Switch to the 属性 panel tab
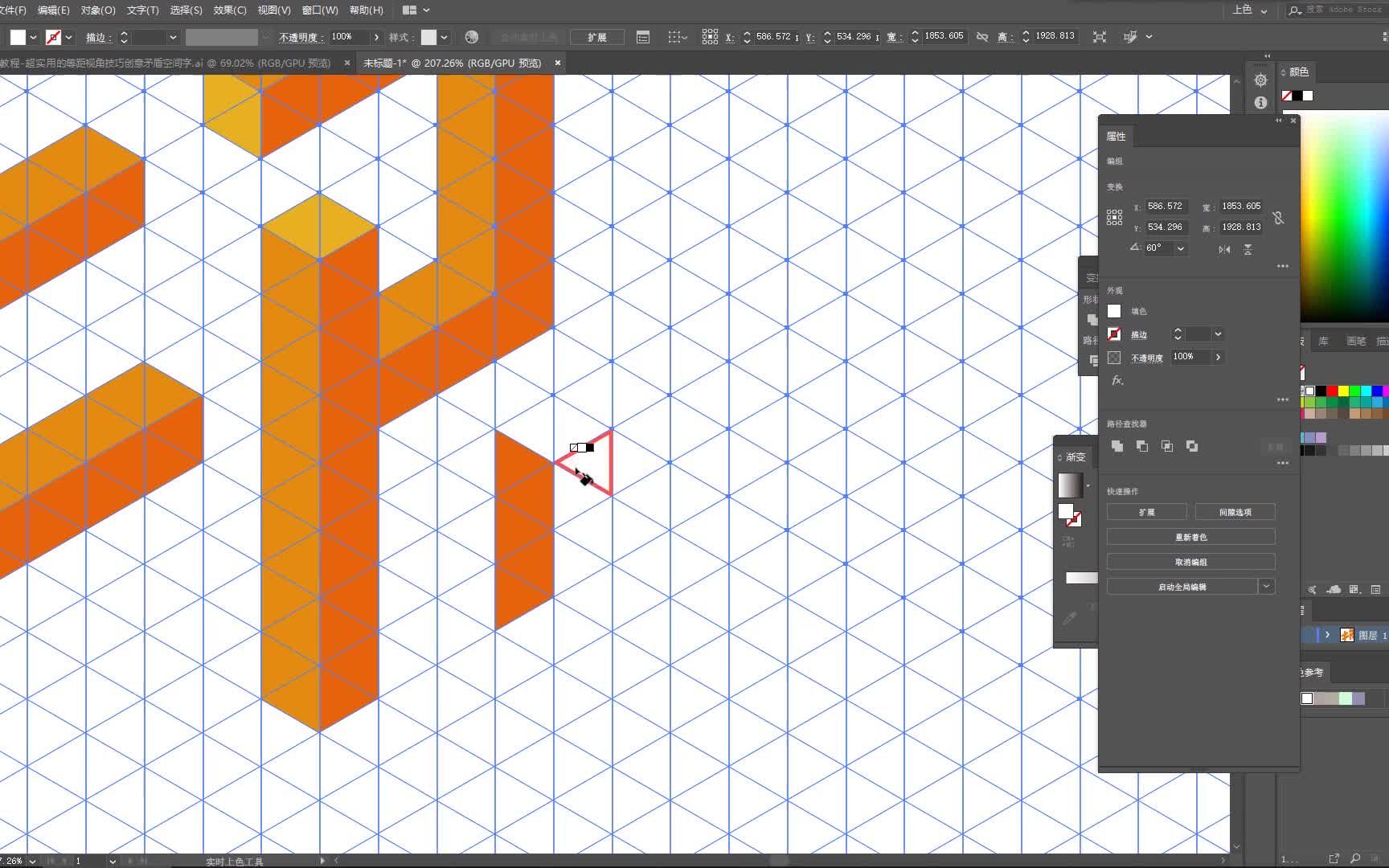1389x868 pixels. click(x=1117, y=137)
